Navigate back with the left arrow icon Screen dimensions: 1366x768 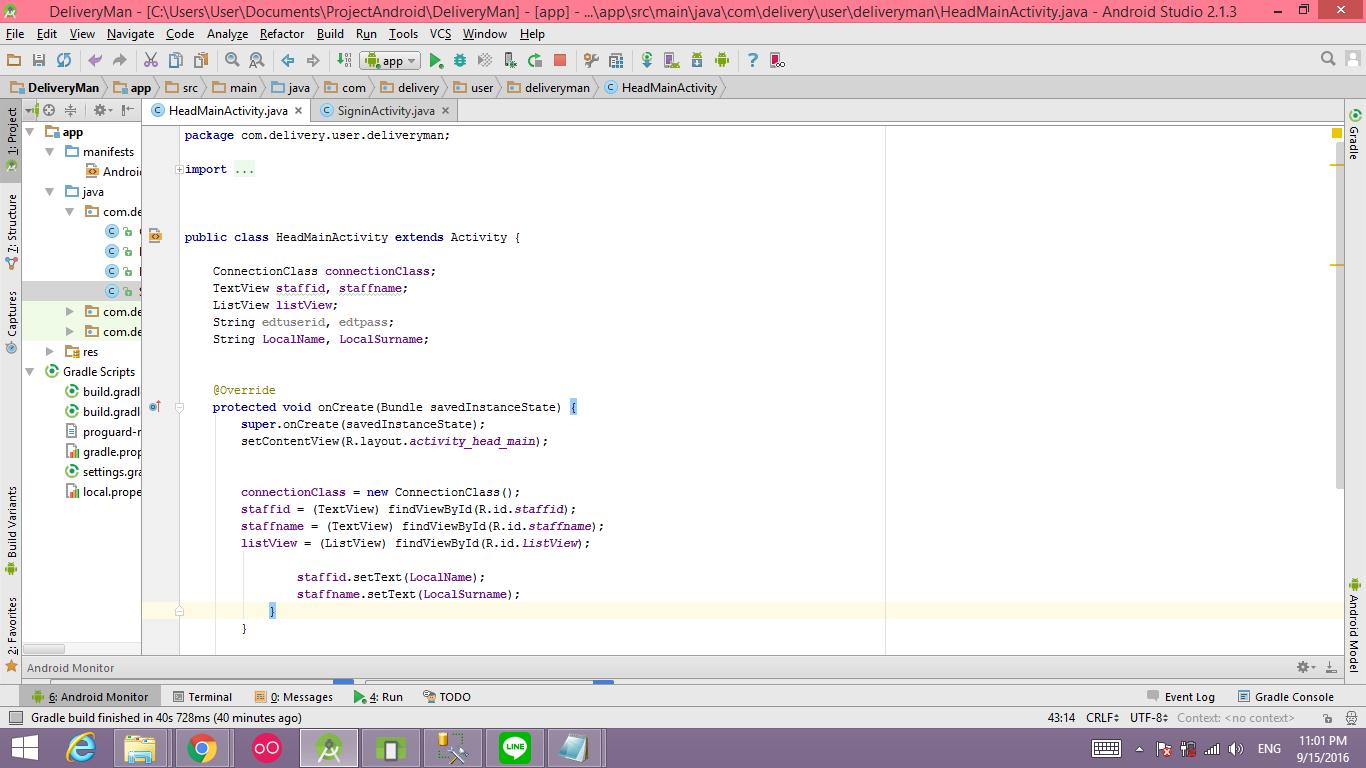[x=288, y=61]
